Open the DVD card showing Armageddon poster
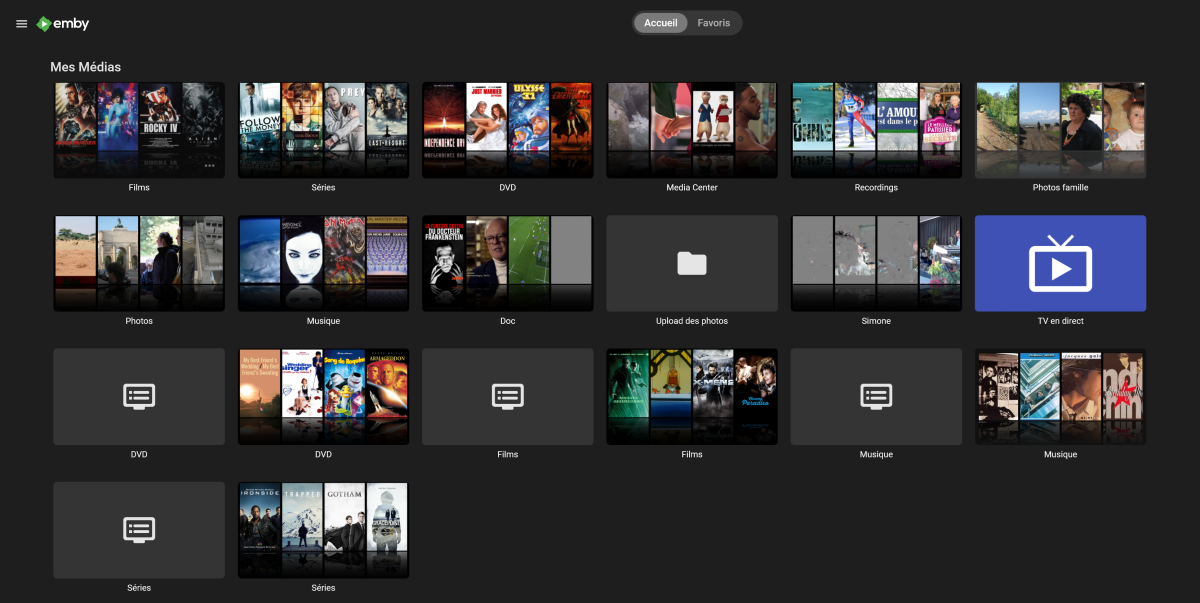This screenshot has height=603, width=1200. [323, 396]
